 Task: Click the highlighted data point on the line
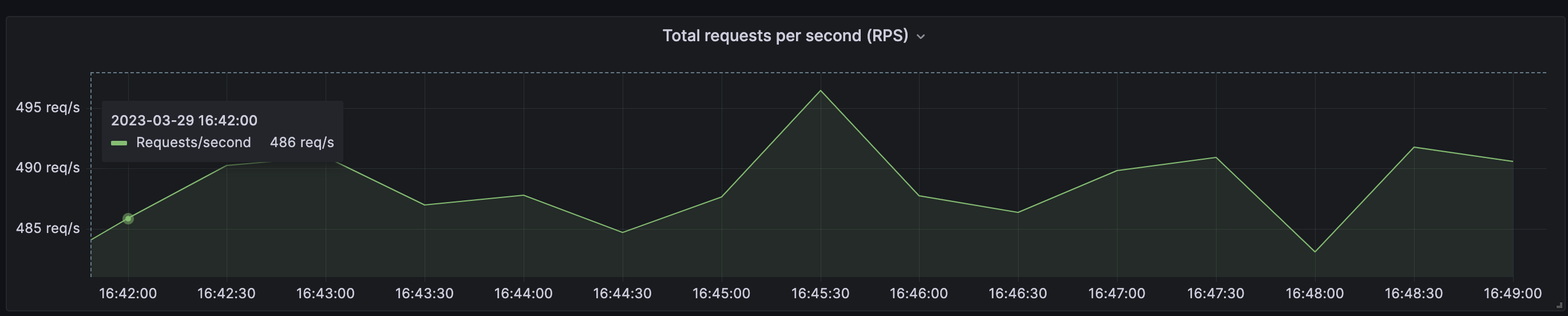click(x=128, y=219)
